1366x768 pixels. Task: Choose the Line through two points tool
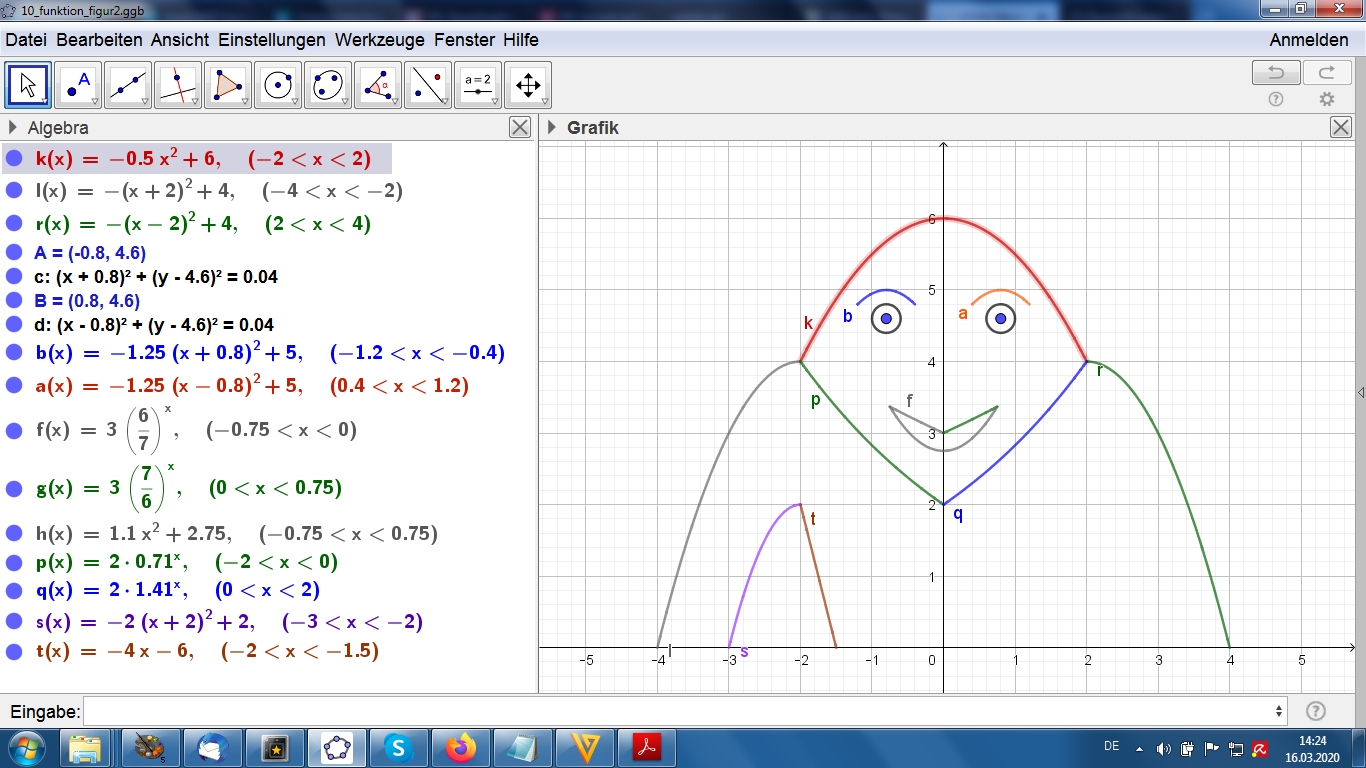(128, 85)
